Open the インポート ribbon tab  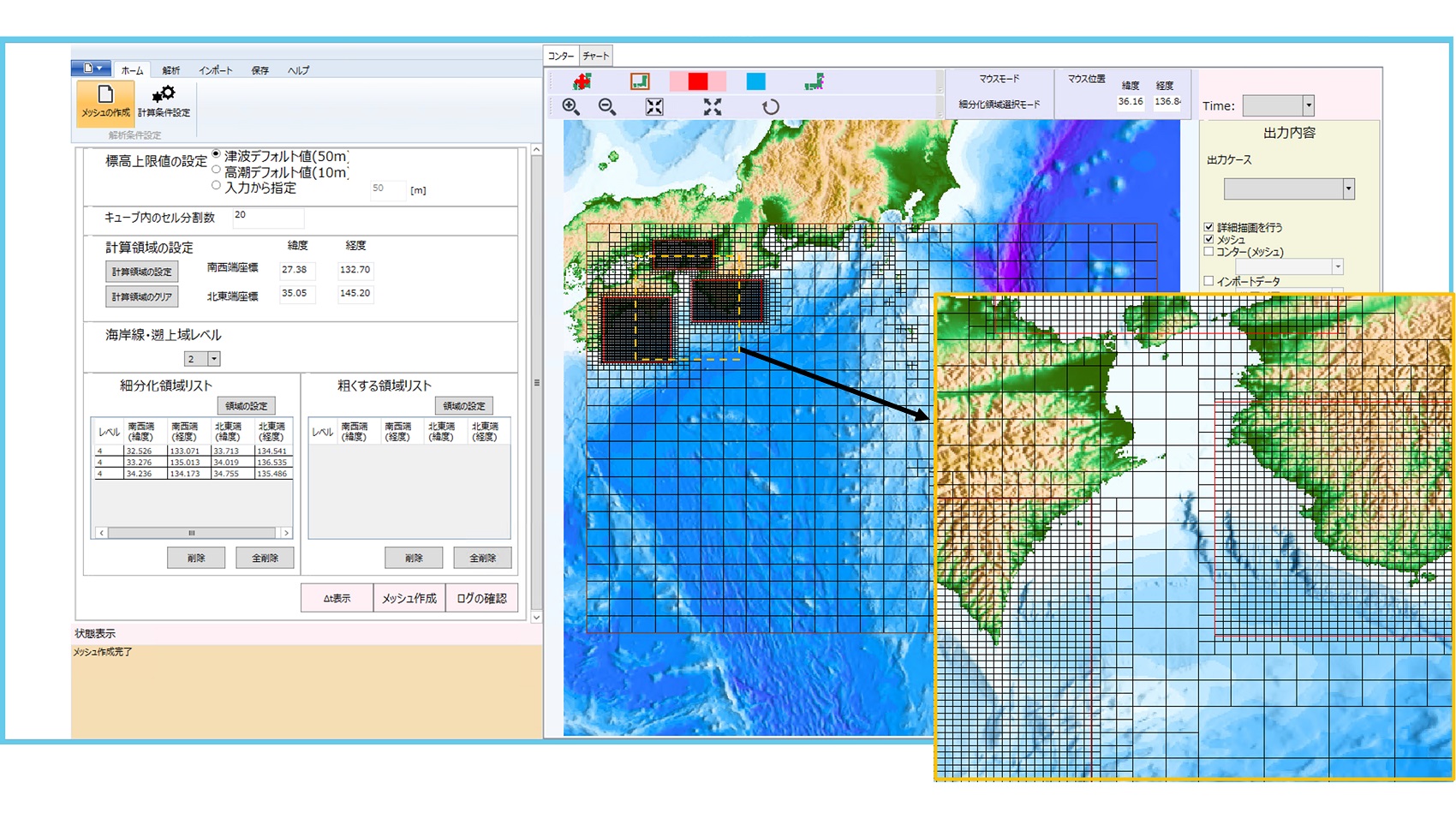215,70
